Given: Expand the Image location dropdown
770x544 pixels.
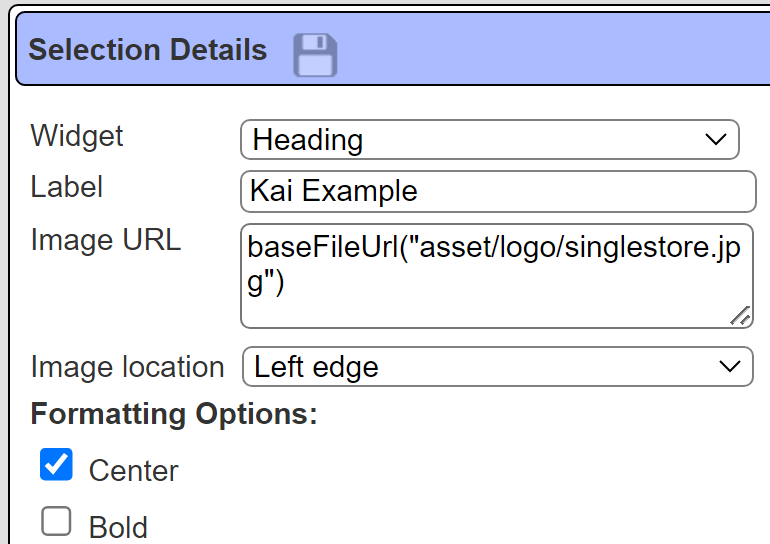Looking at the screenshot, I should (x=497, y=367).
